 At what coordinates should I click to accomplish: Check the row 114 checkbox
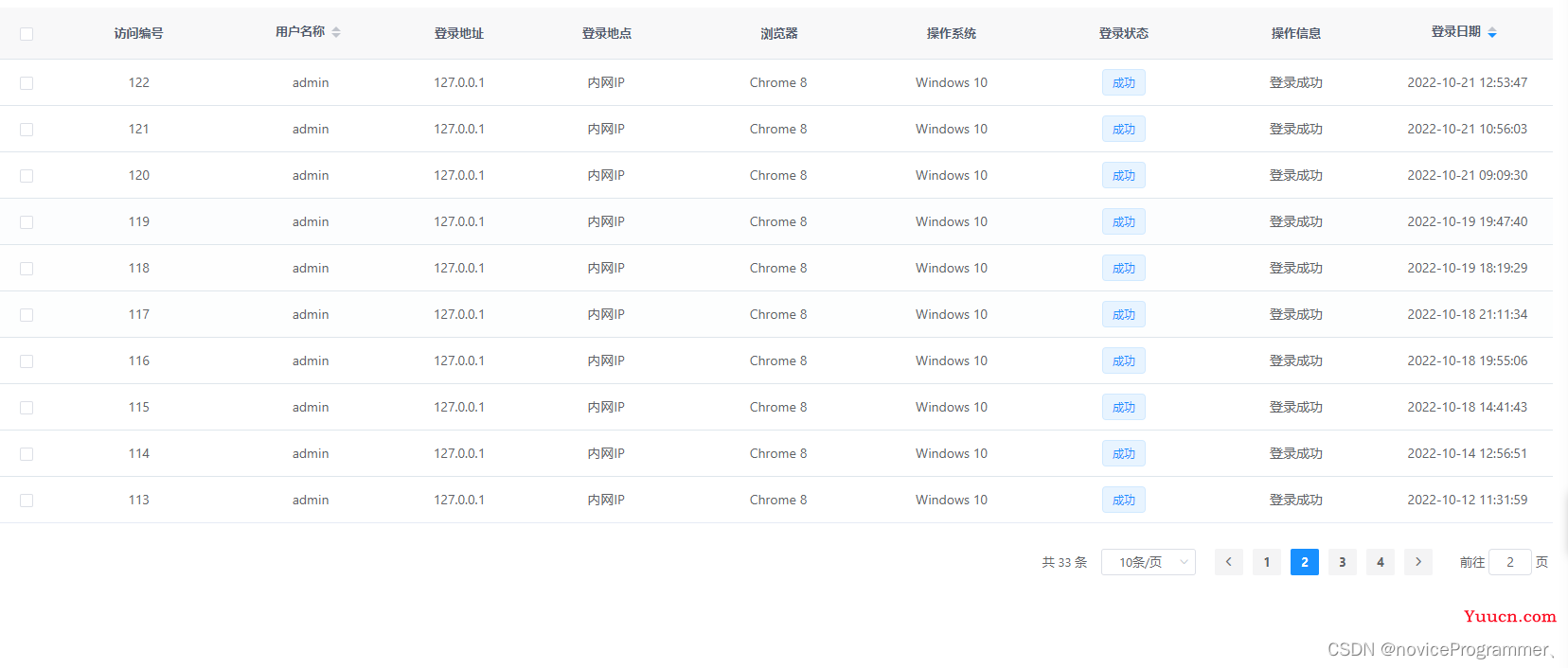[27, 454]
